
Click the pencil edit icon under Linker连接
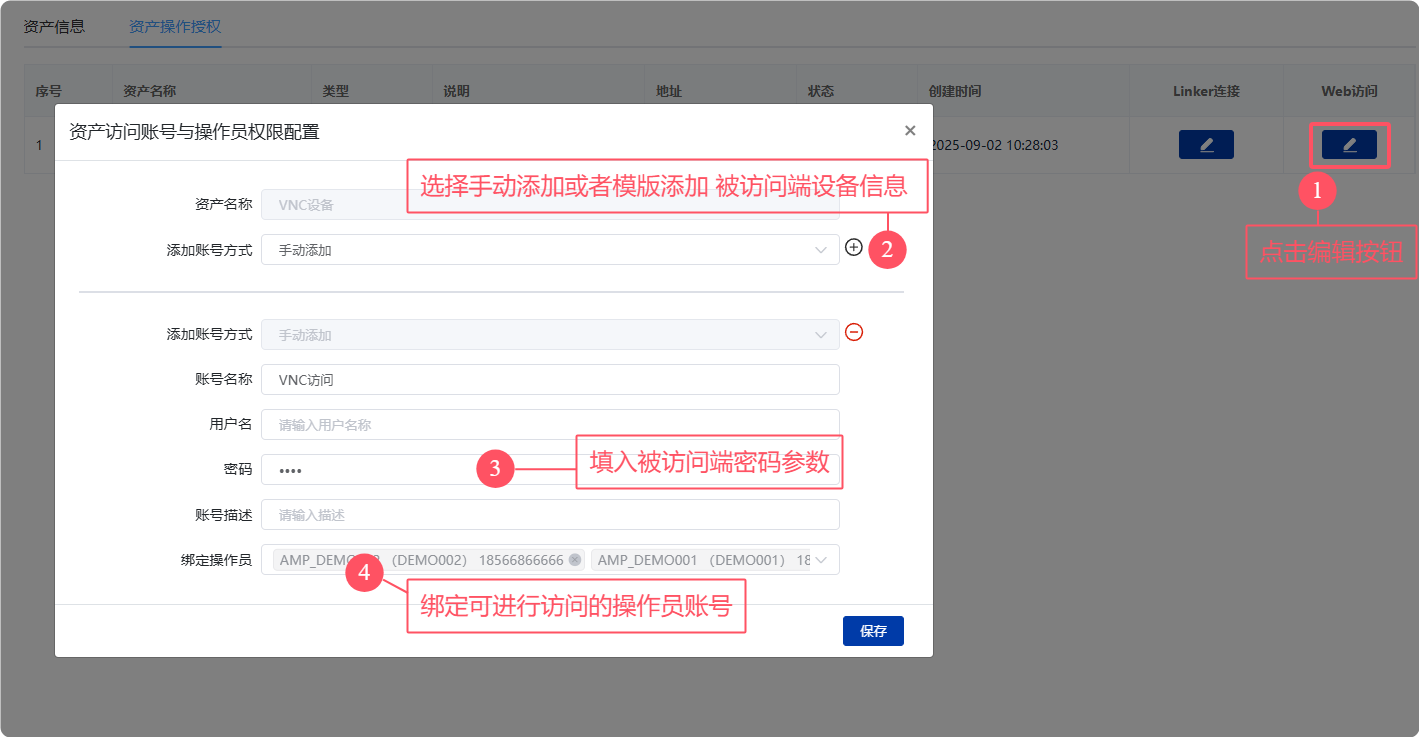[x=1206, y=145]
